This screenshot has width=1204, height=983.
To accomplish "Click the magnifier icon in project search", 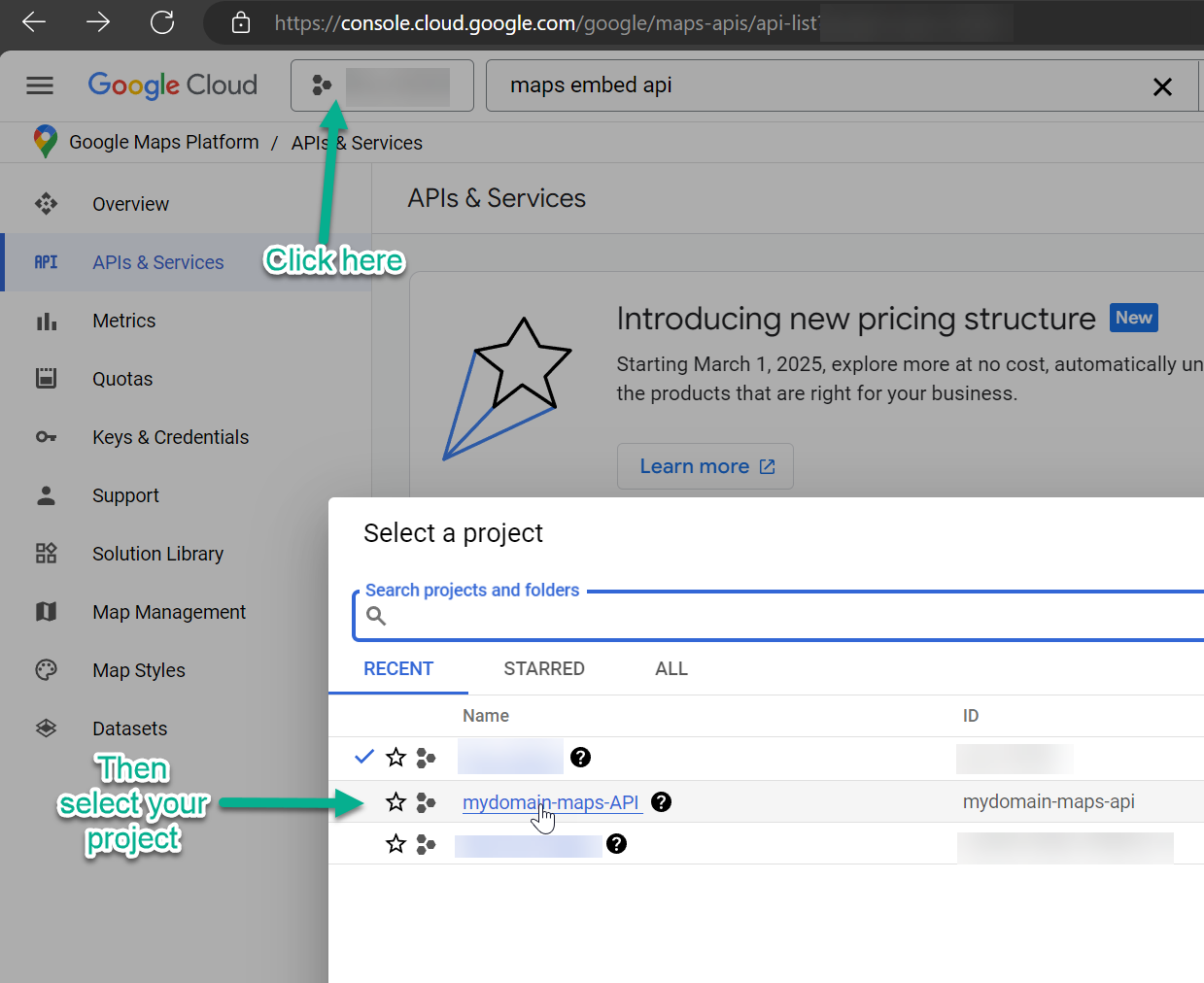I will (376, 615).
